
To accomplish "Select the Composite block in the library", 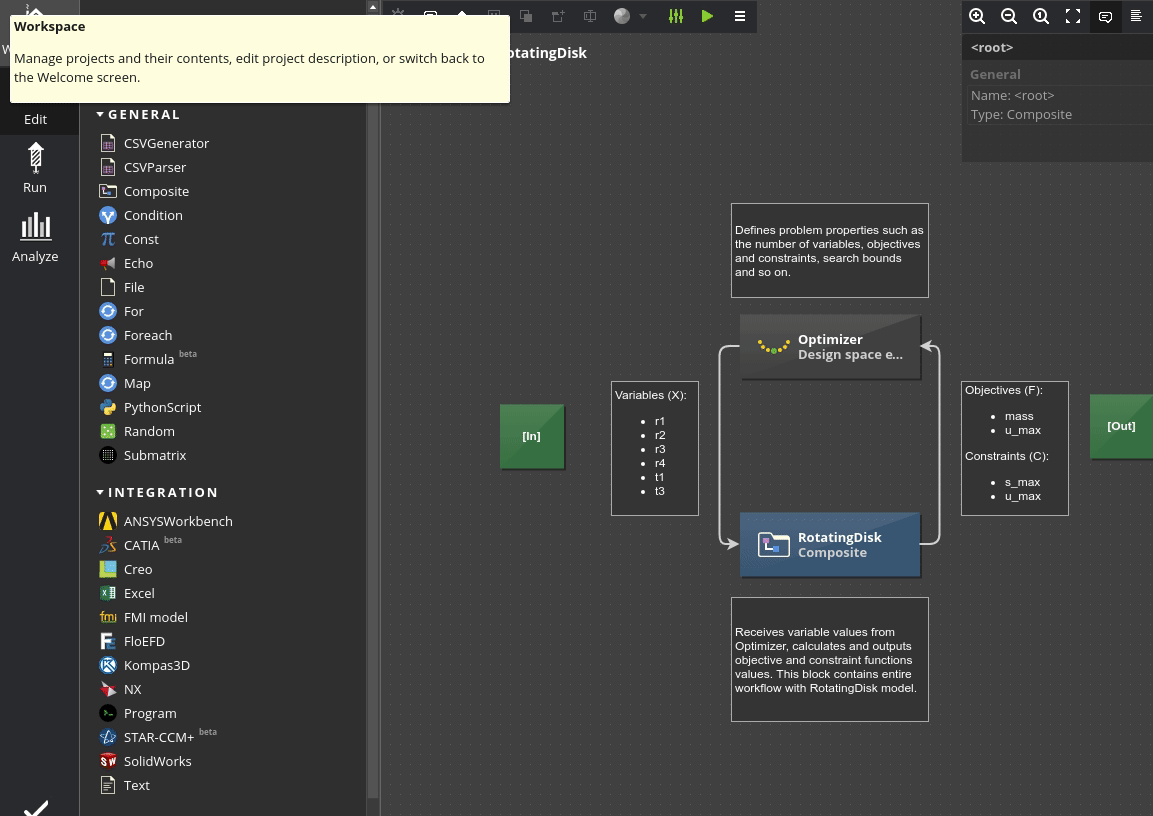I will click(144, 191).
